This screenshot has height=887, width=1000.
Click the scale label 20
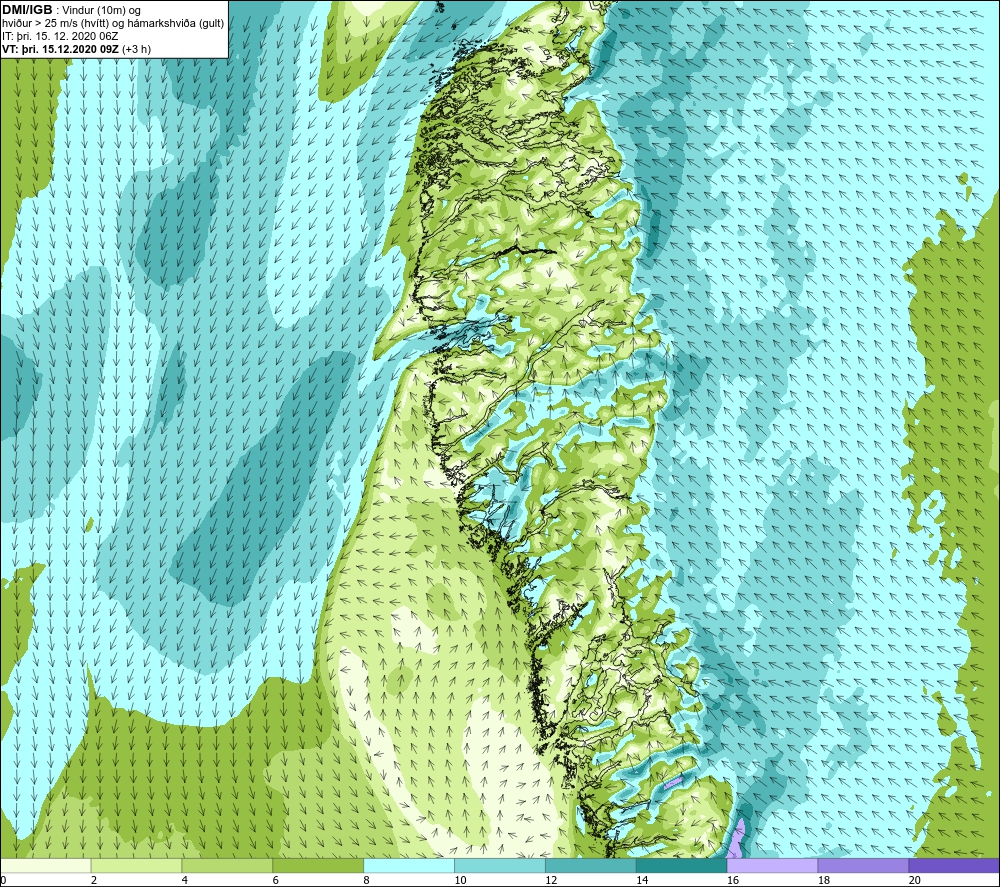pyautogui.click(x=915, y=880)
